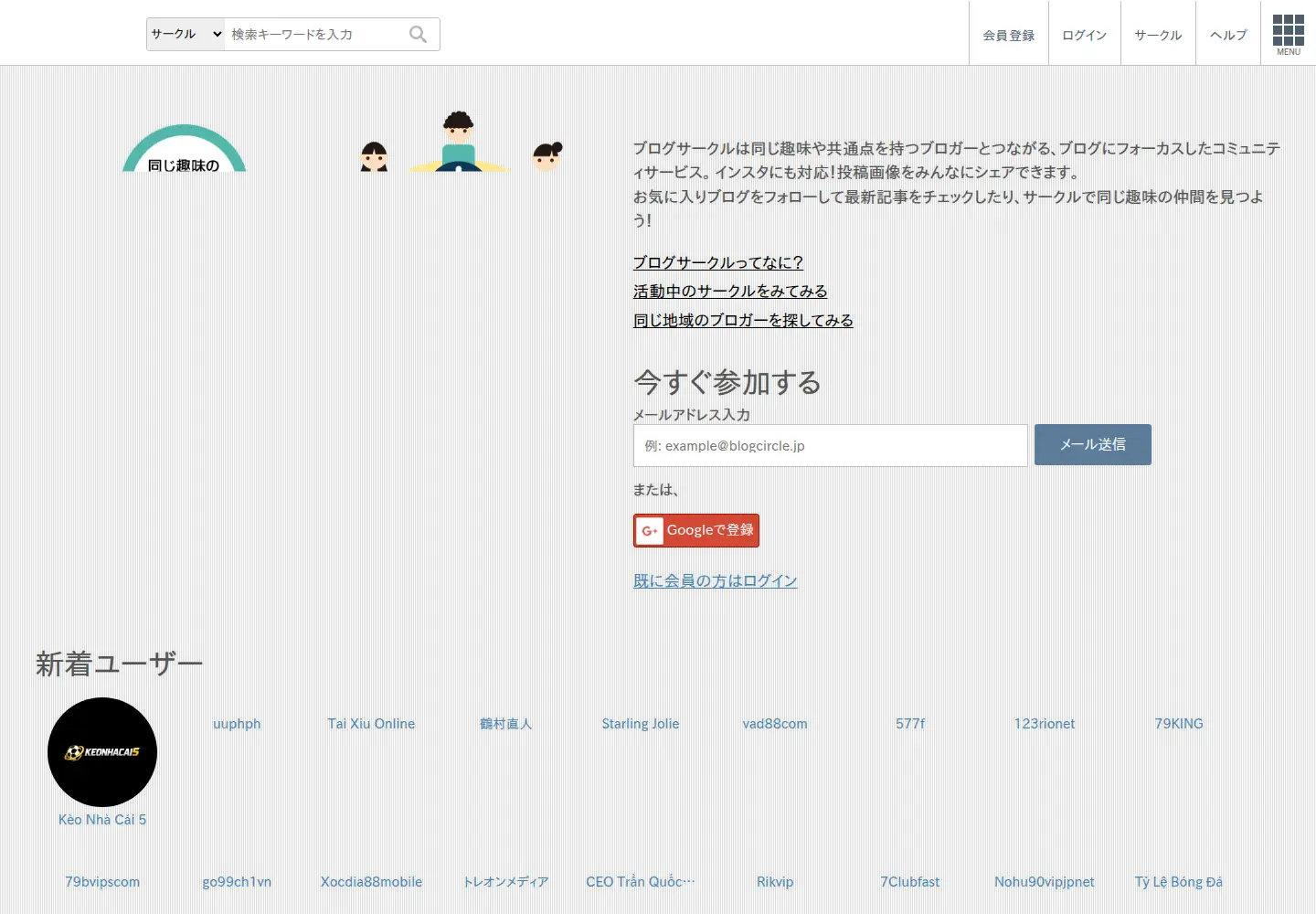The height and width of the screenshot is (914, 1316).
Task: Open the 同じ地域のブロガーを探してみる link
Action: tap(743, 321)
